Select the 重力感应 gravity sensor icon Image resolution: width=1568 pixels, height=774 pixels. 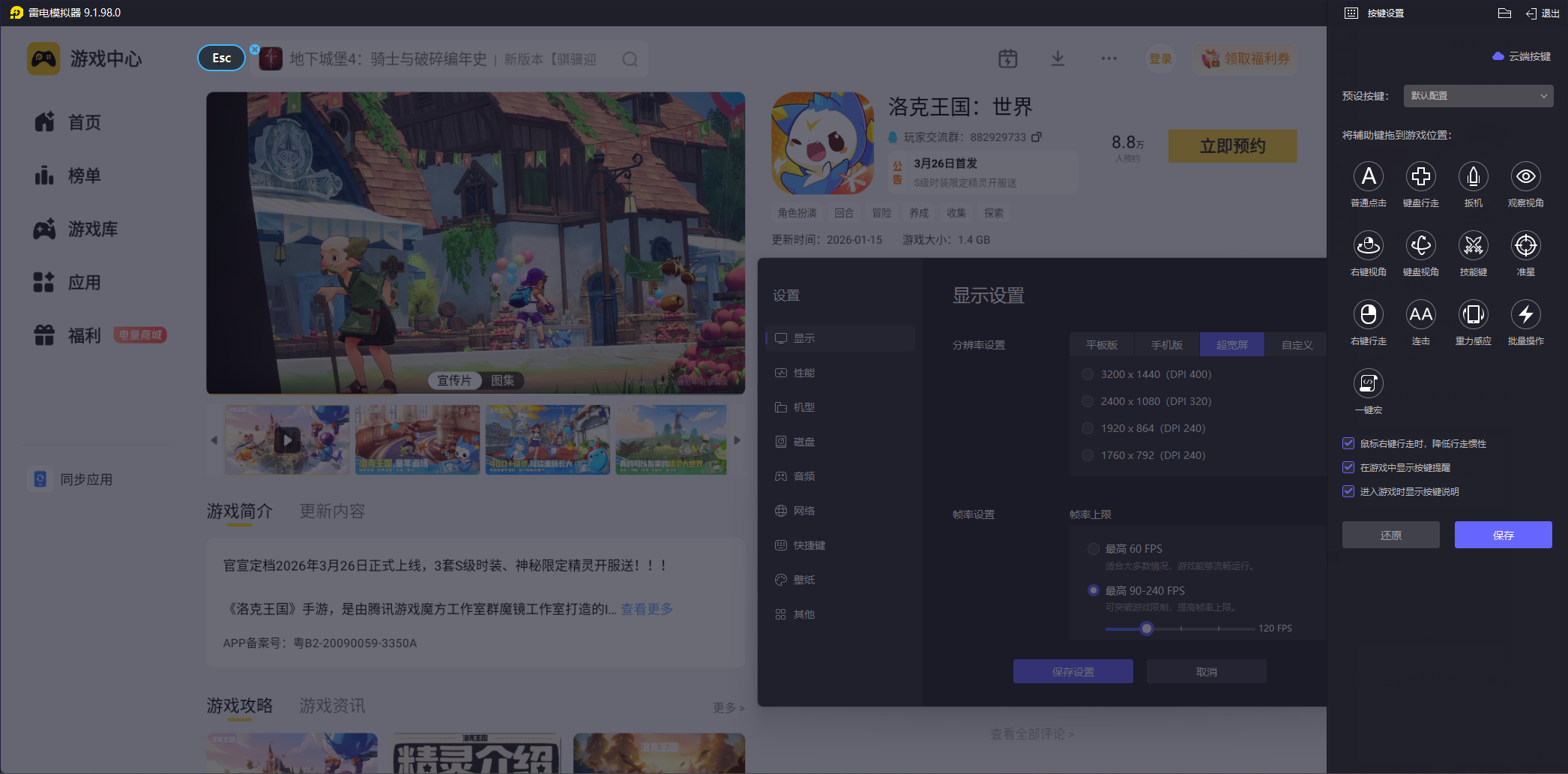click(x=1473, y=315)
